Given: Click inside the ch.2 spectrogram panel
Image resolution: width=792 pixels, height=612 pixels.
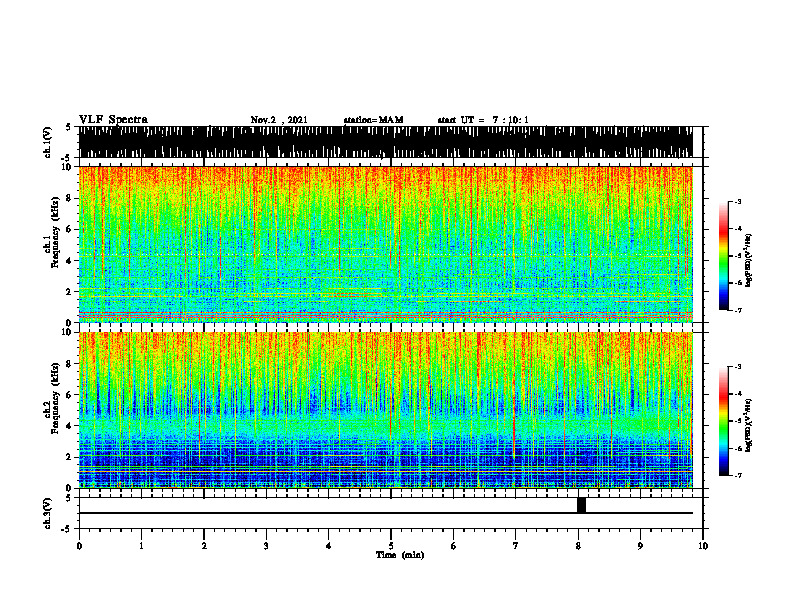Looking at the screenshot, I should pyautogui.click(x=385, y=410).
